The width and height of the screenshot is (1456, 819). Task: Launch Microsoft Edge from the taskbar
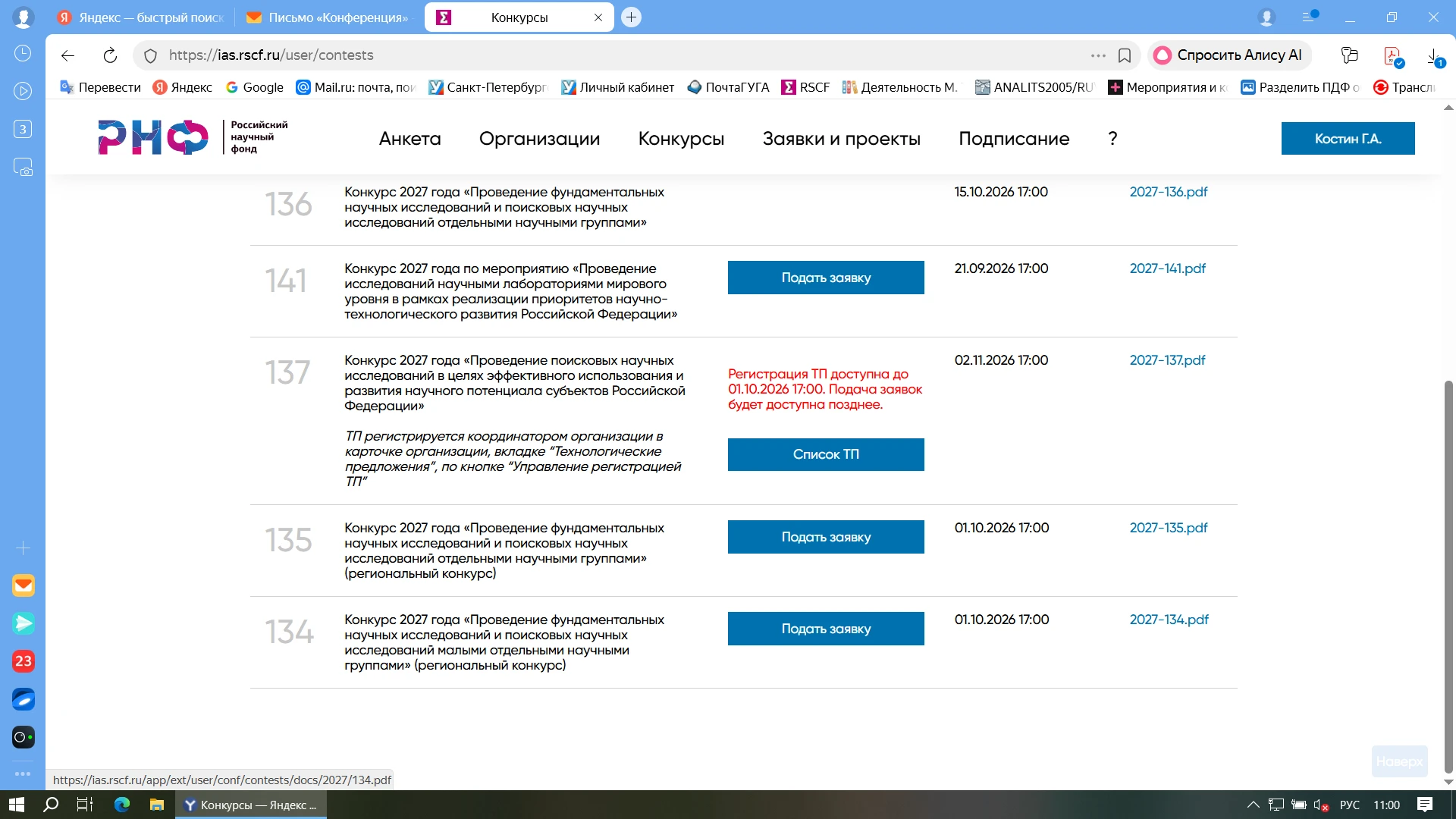[x=122, y=805]
